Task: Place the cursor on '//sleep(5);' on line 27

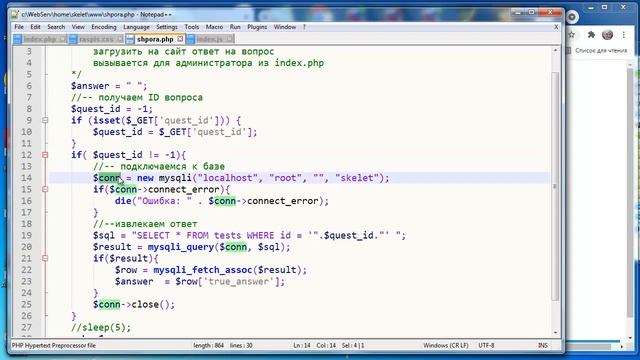Action: coord(101,327)
